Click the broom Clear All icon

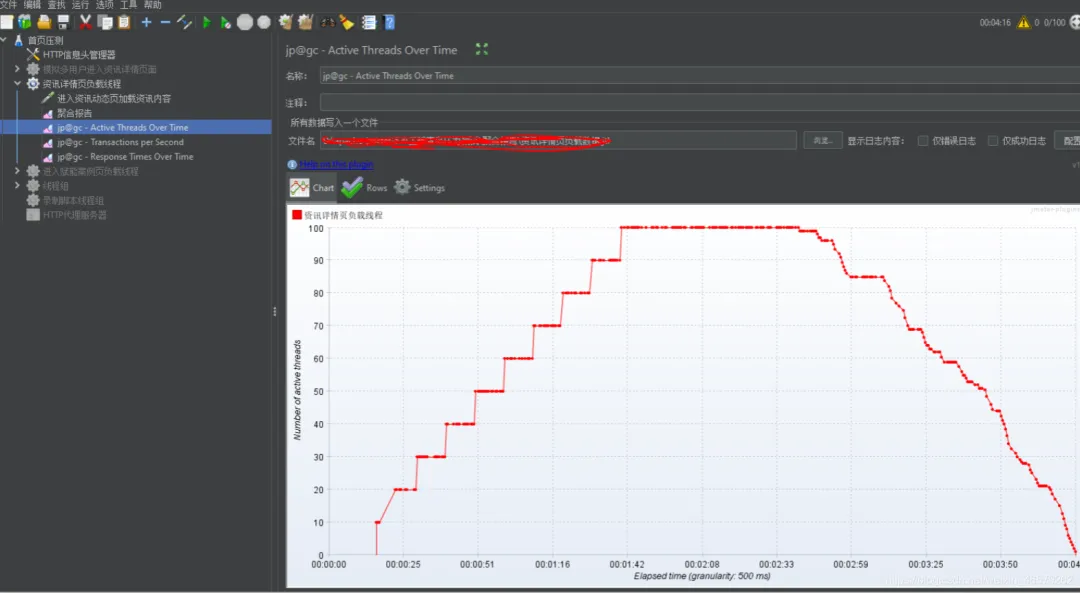click(305, 23)
